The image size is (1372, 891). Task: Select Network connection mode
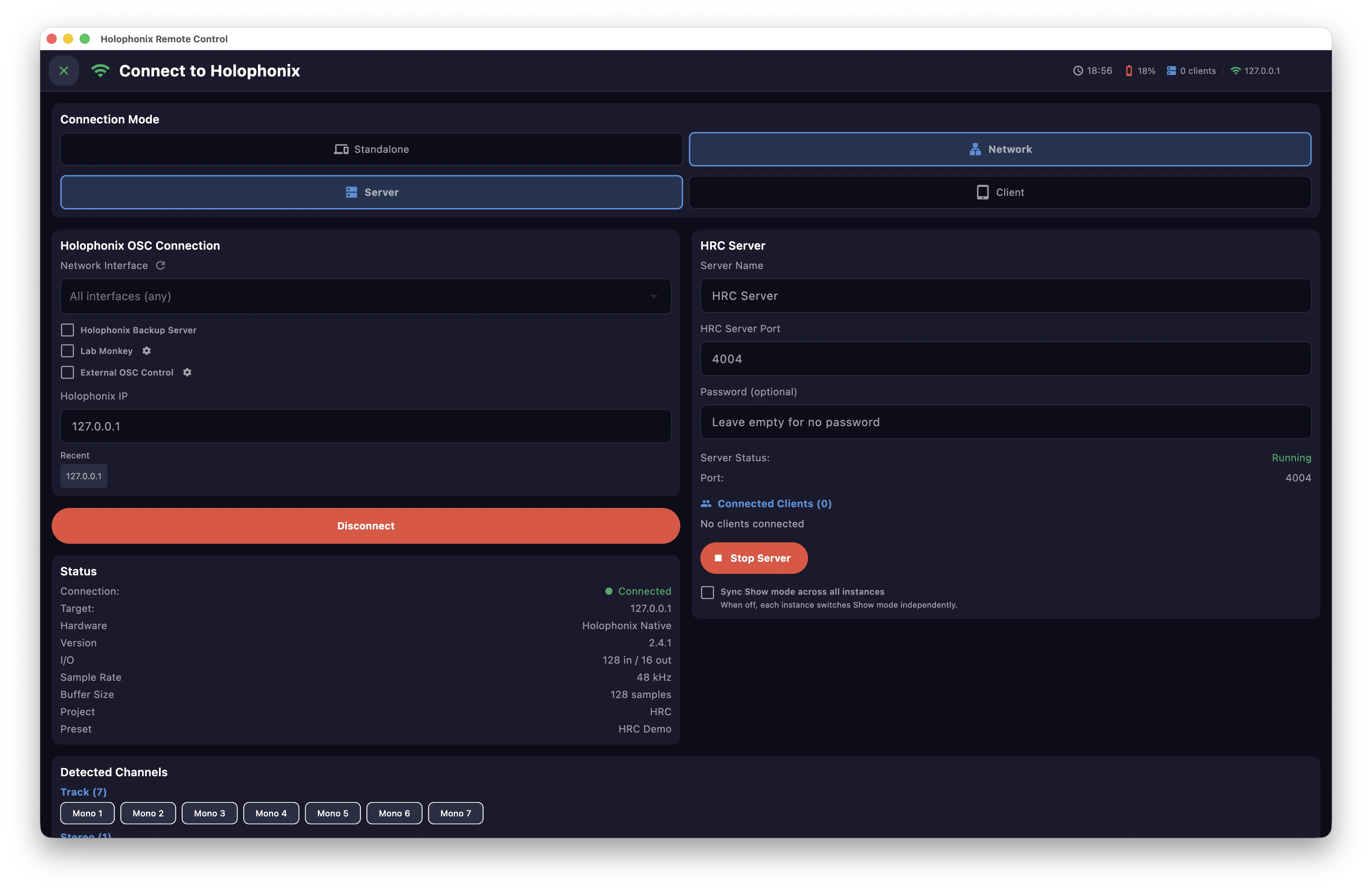click(x=1000, y=149)
